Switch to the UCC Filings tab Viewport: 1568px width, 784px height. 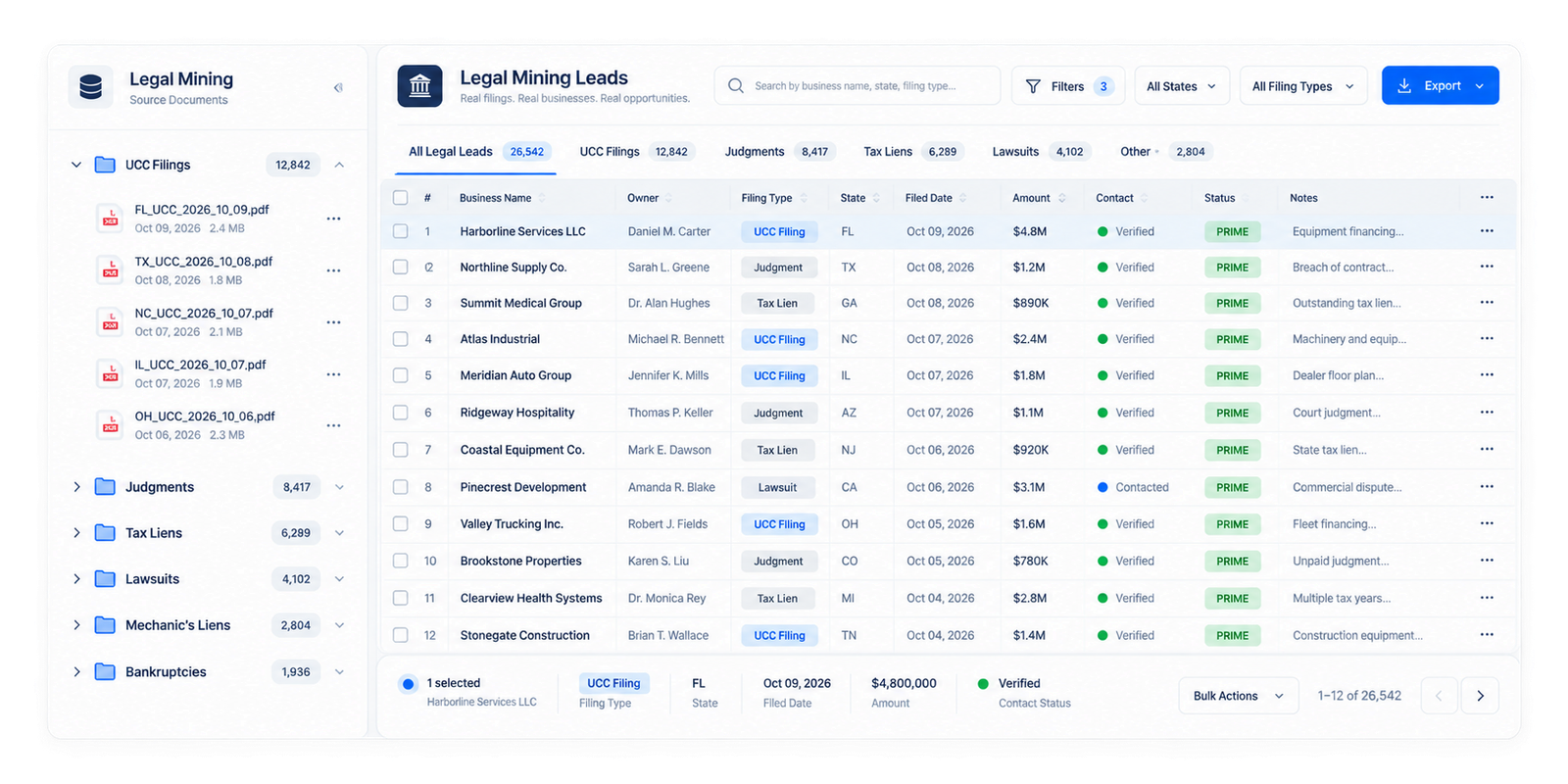click(x=637, y=152)
